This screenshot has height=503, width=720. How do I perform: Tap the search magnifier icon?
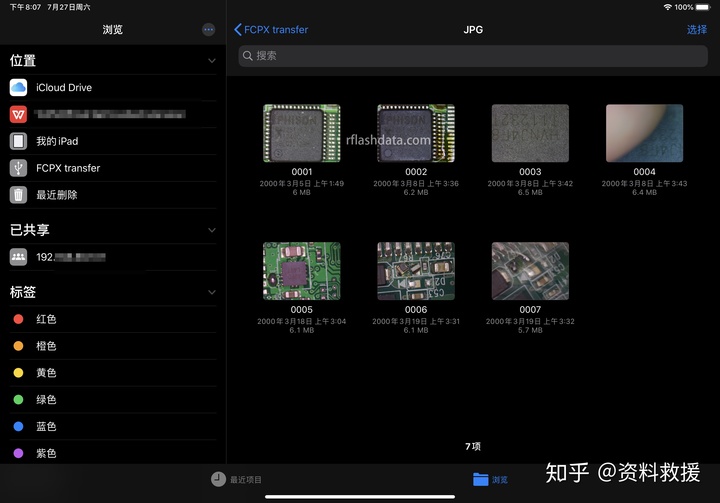(x=248, y=56)
